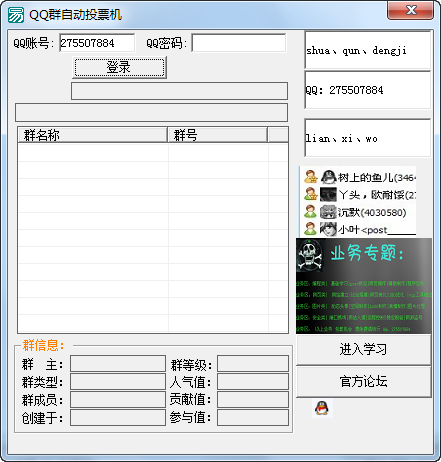Click the 群名称 column header

tap(93, 135)
